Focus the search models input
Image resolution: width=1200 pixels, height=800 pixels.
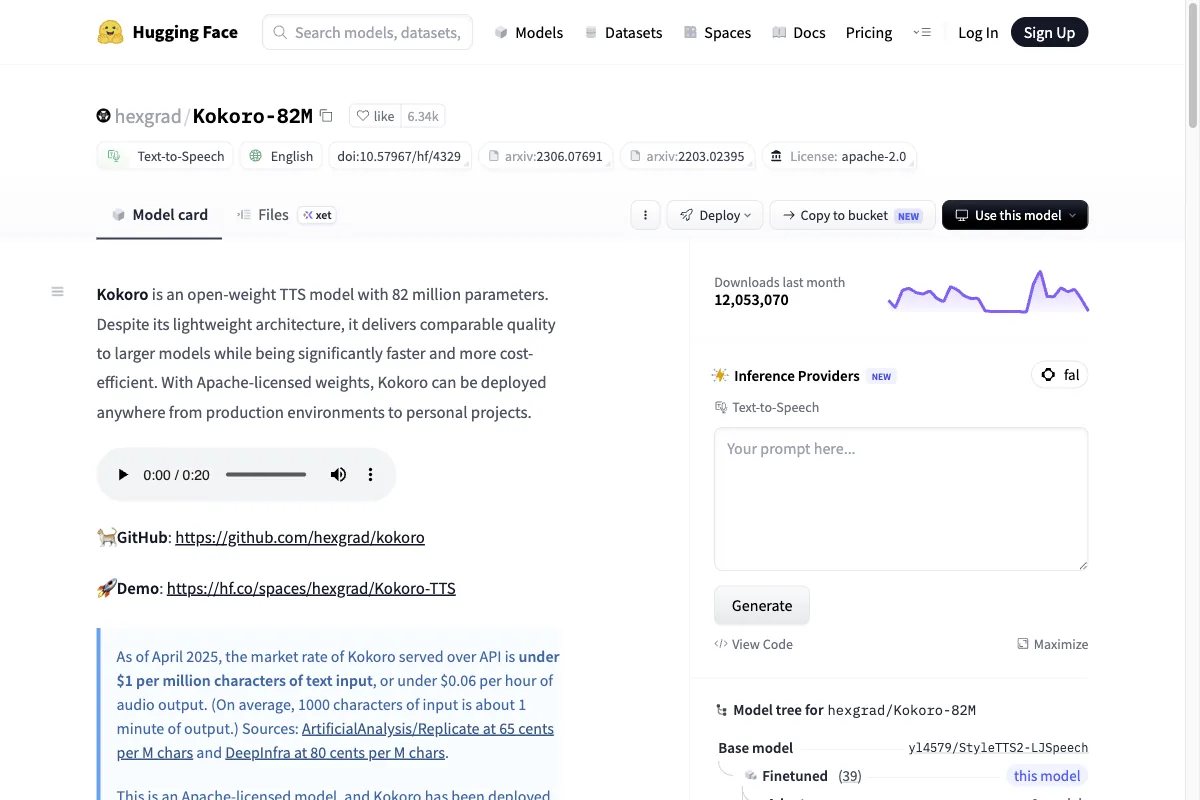pos(367,32)
